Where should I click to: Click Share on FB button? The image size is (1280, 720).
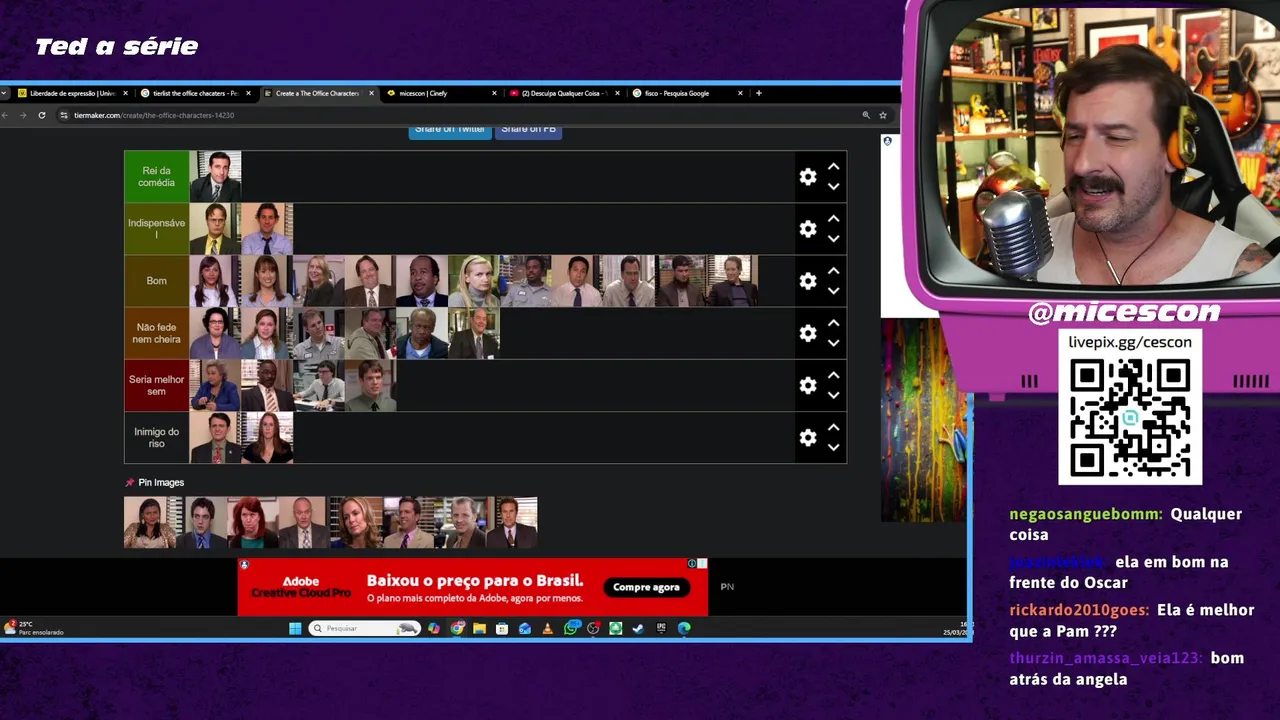tap(528, 130)
